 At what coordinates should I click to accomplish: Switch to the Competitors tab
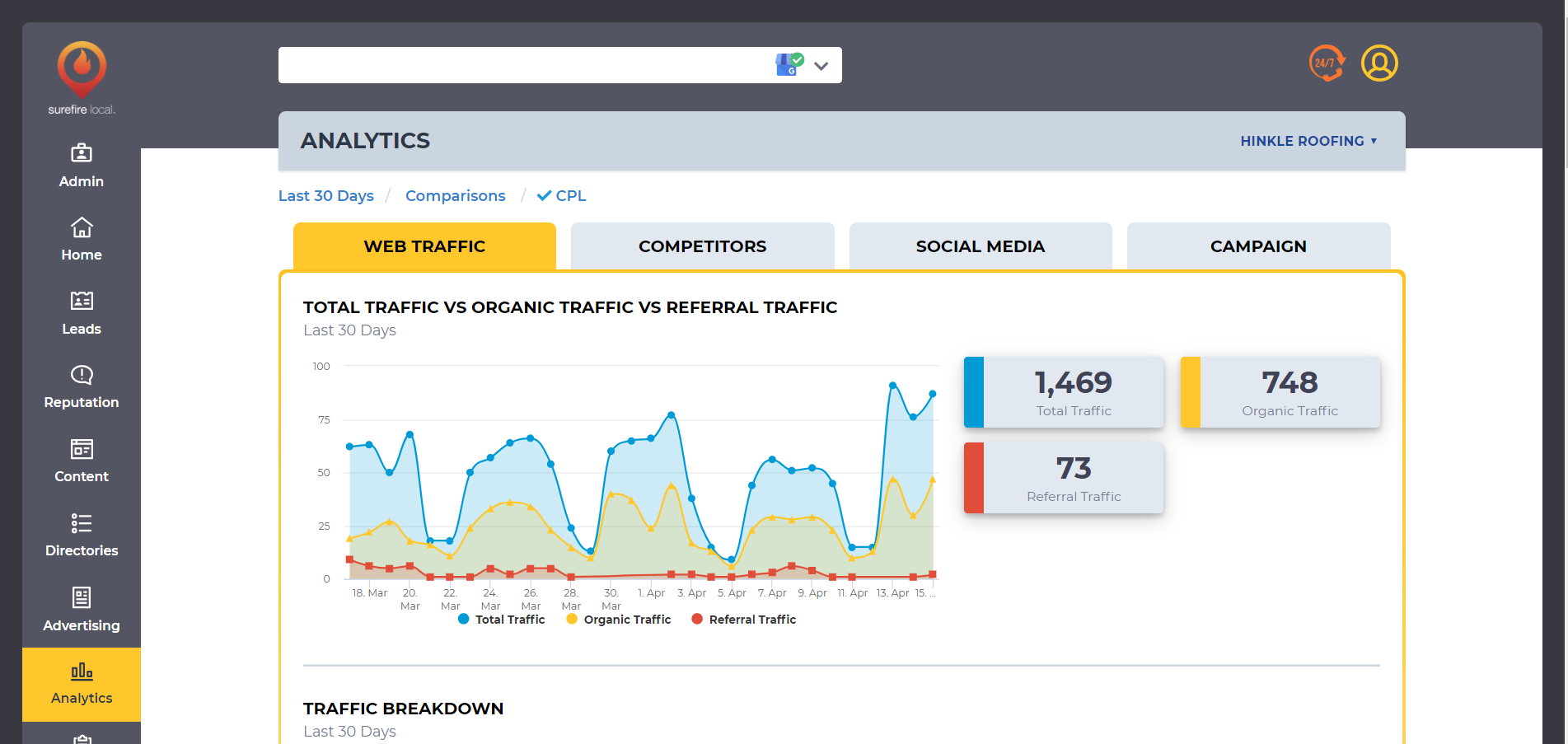pyautogui.click(x=703, y=246)
